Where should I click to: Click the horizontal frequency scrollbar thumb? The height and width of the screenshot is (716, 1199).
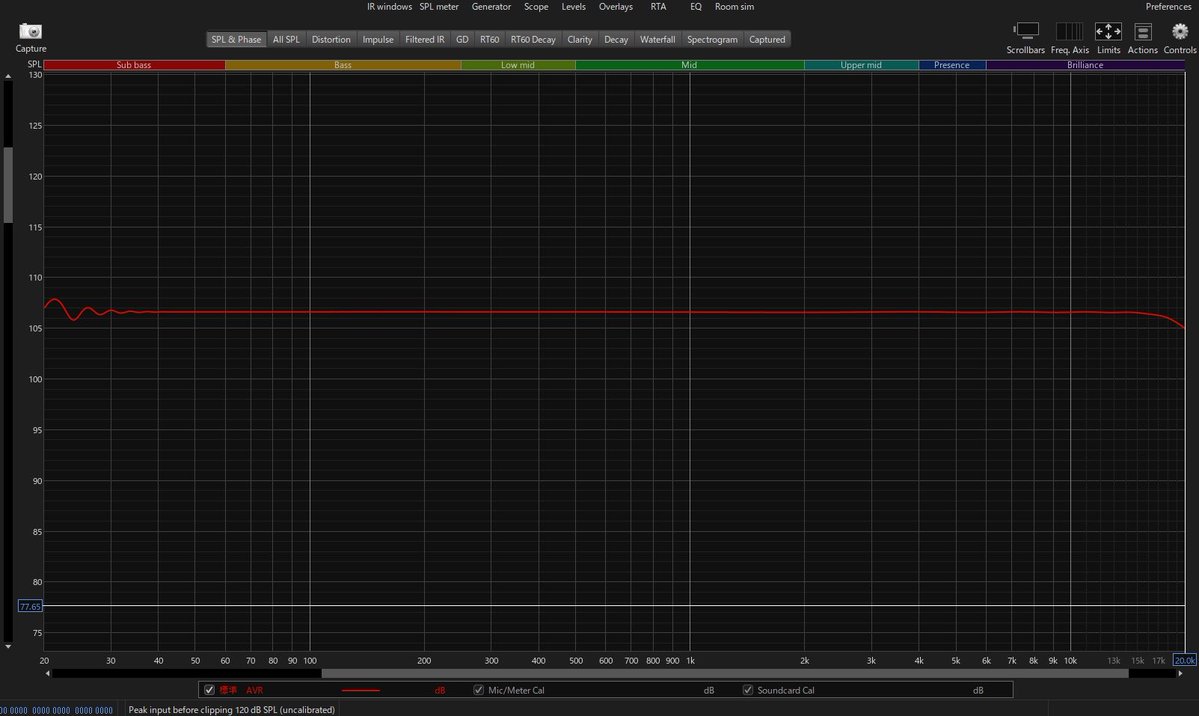coord(725,673)
